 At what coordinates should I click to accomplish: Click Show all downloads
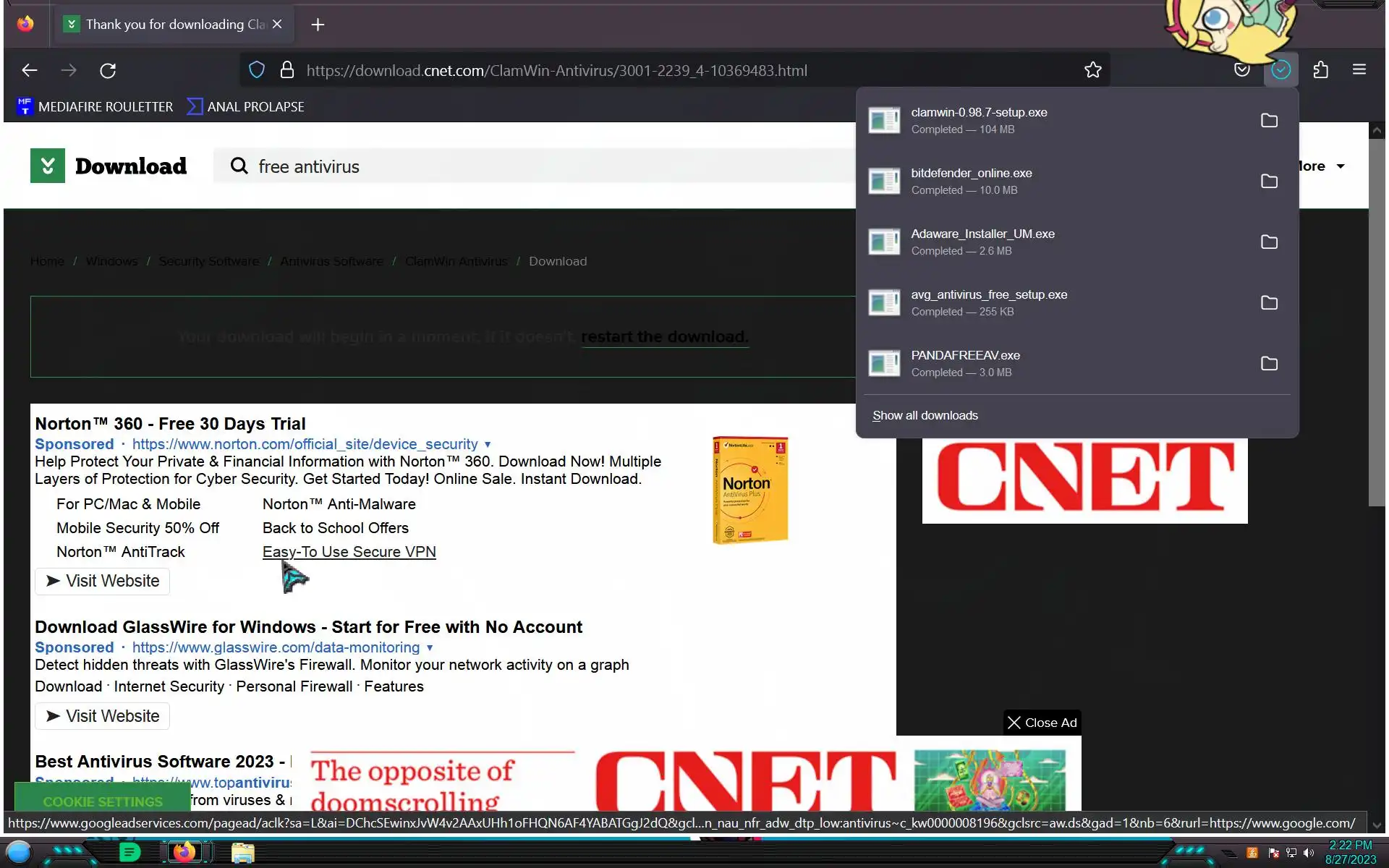click(925, 416)
